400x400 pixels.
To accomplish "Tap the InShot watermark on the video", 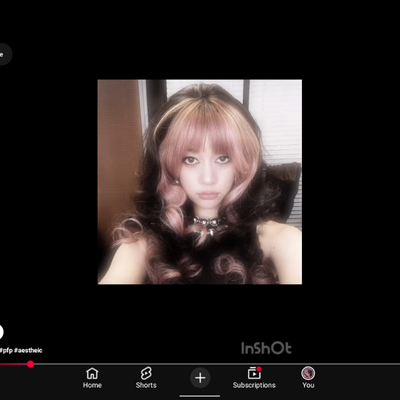I will pos(266,348).
